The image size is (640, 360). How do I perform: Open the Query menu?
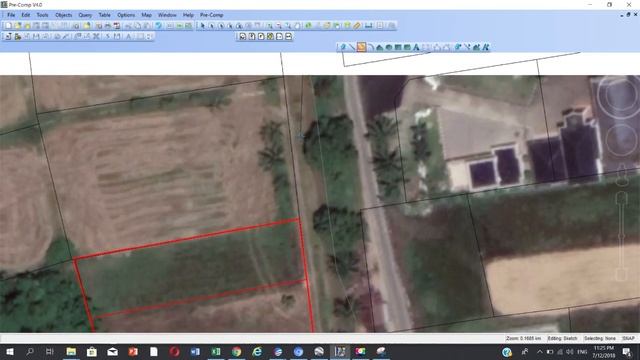(85, 15)
